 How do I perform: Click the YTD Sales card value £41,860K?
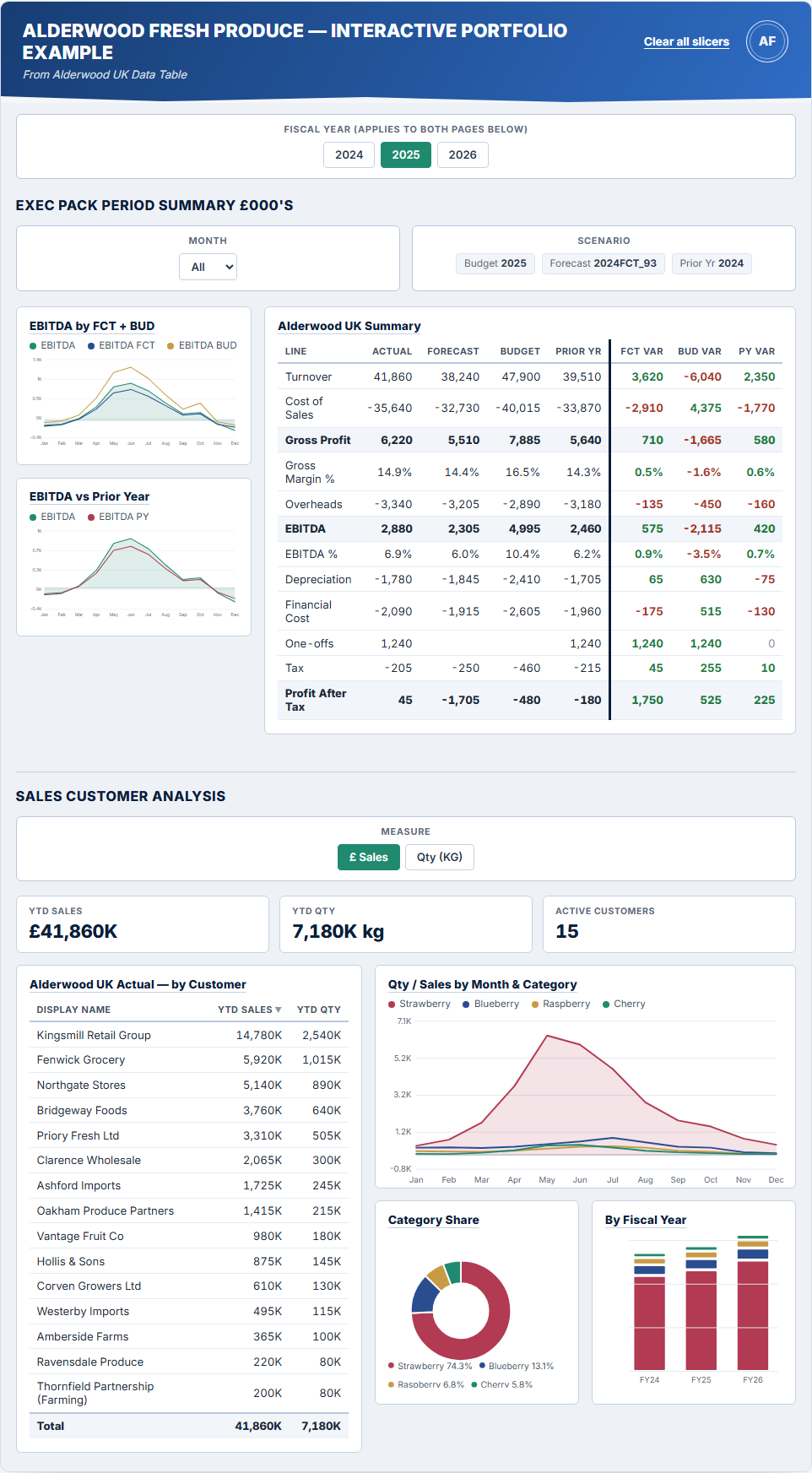tap(73, 931)
